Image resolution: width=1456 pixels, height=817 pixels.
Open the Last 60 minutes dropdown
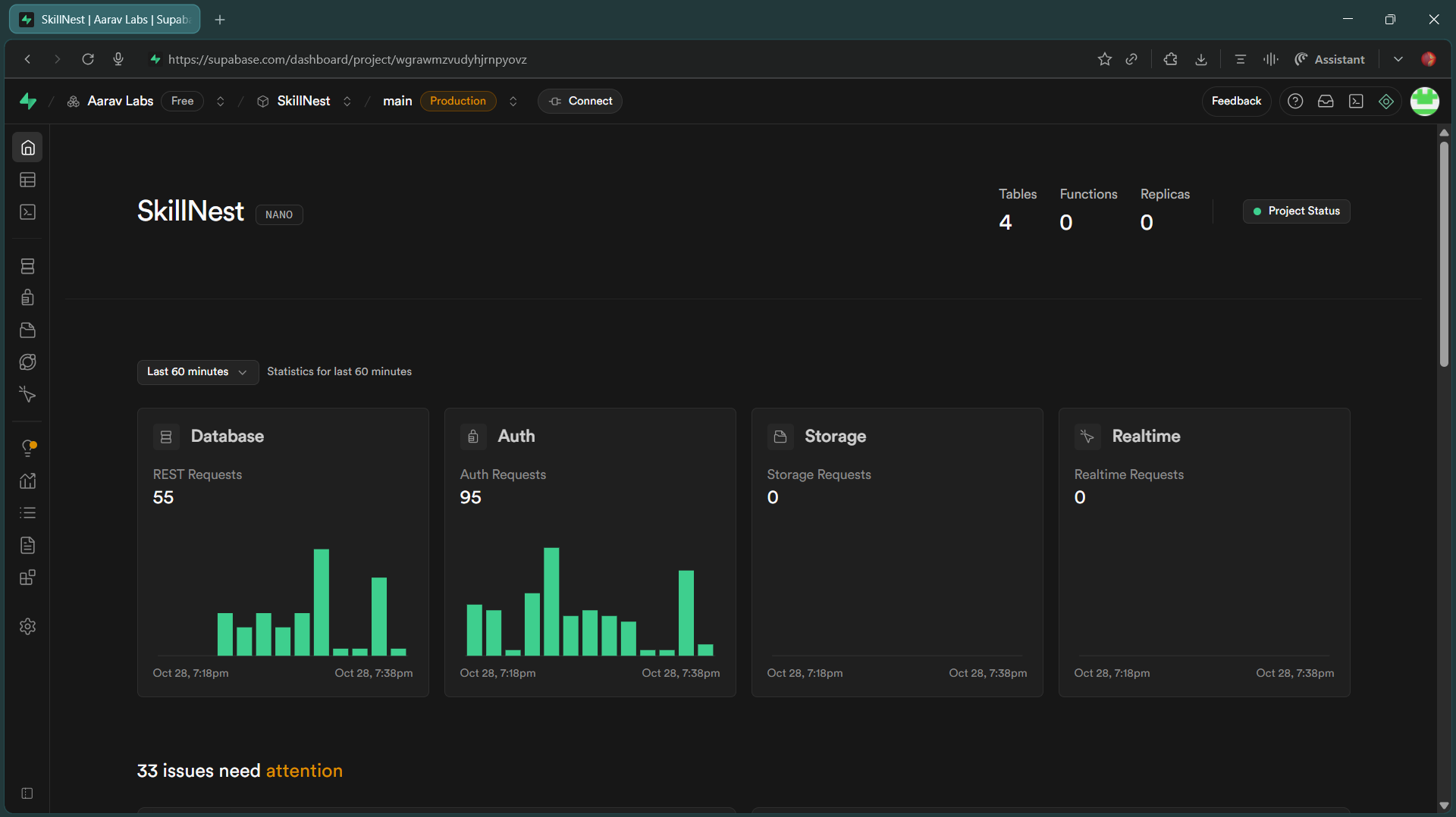[x=197, y=372]
